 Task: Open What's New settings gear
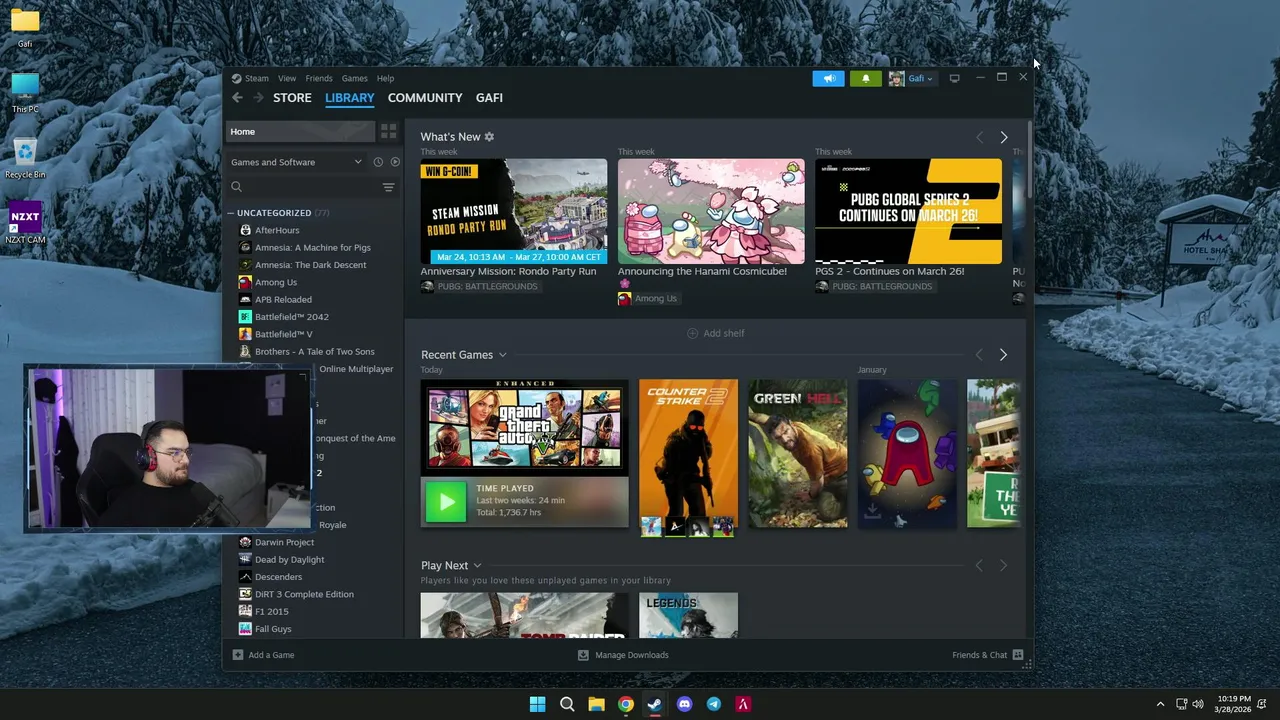489,136
